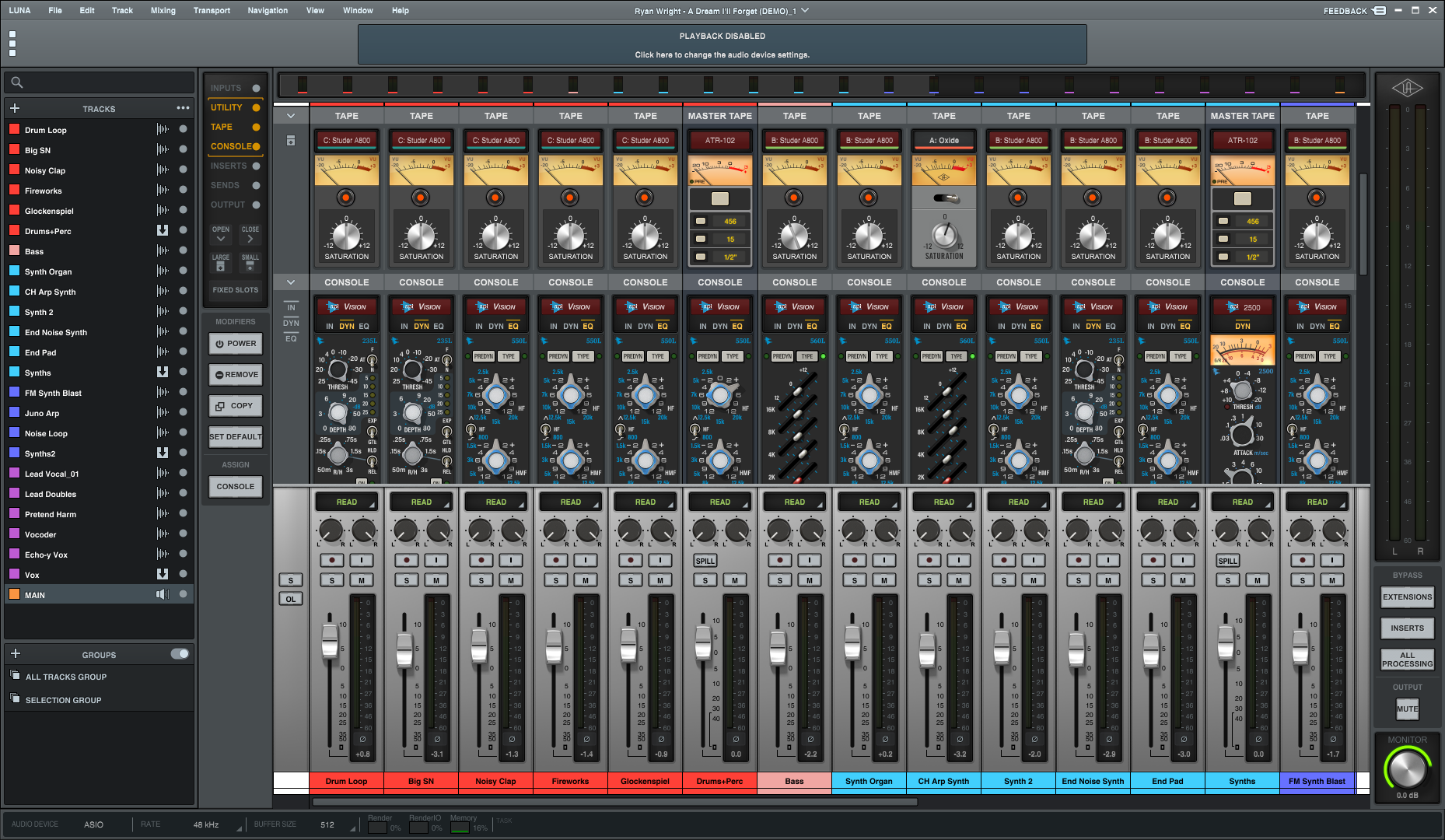Open the Transport menu
The image size is (1445, 840).
point(212,11)
